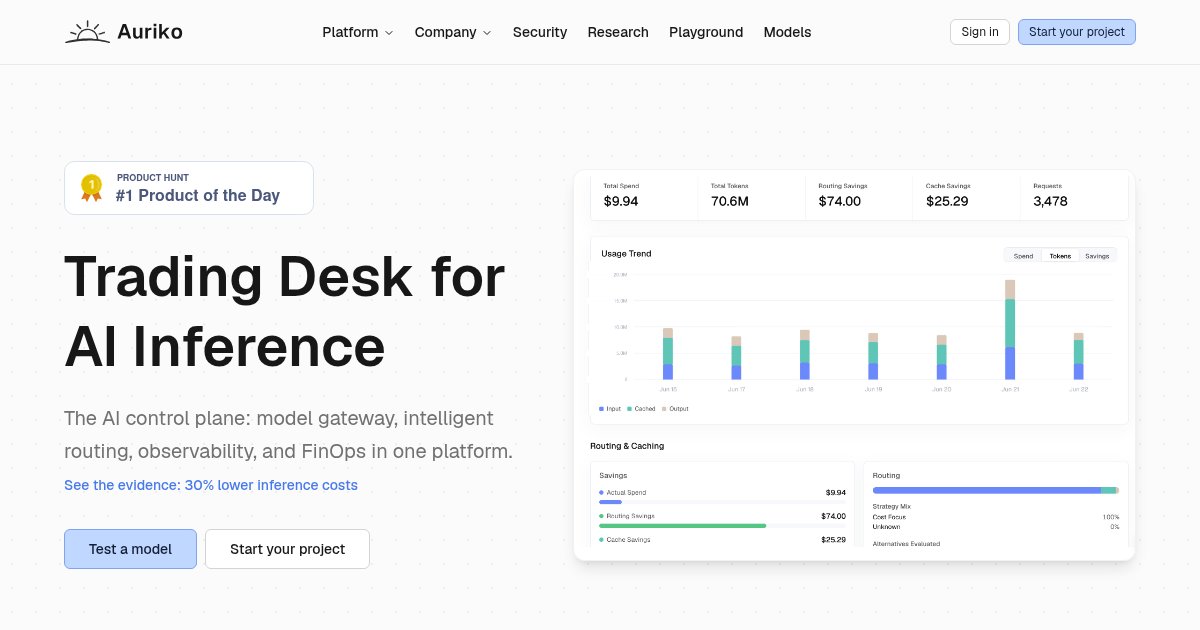Click the chart bar for Jun 18

tap(805, 355)
